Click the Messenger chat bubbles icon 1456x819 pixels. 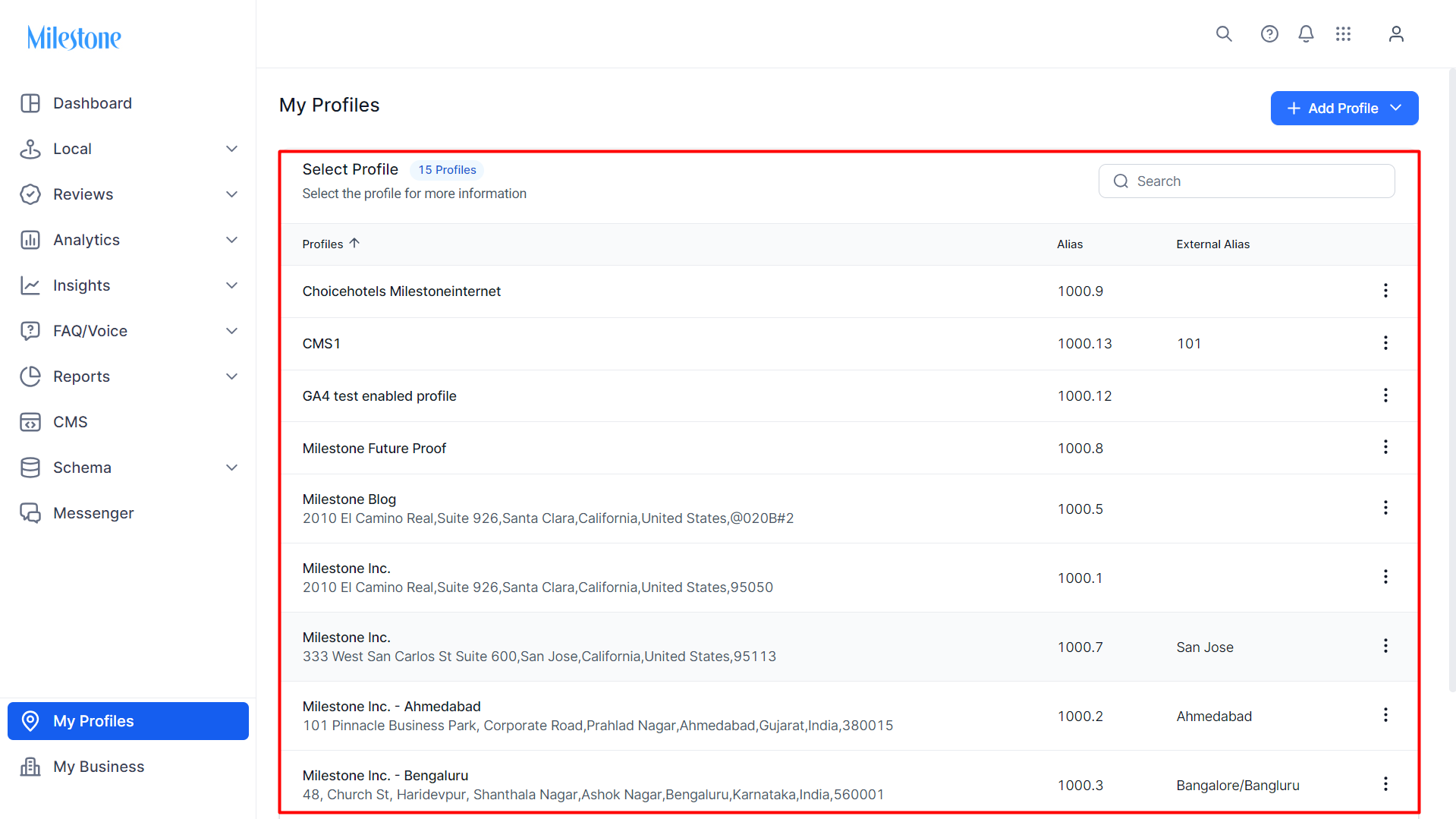tap(30, 513)
